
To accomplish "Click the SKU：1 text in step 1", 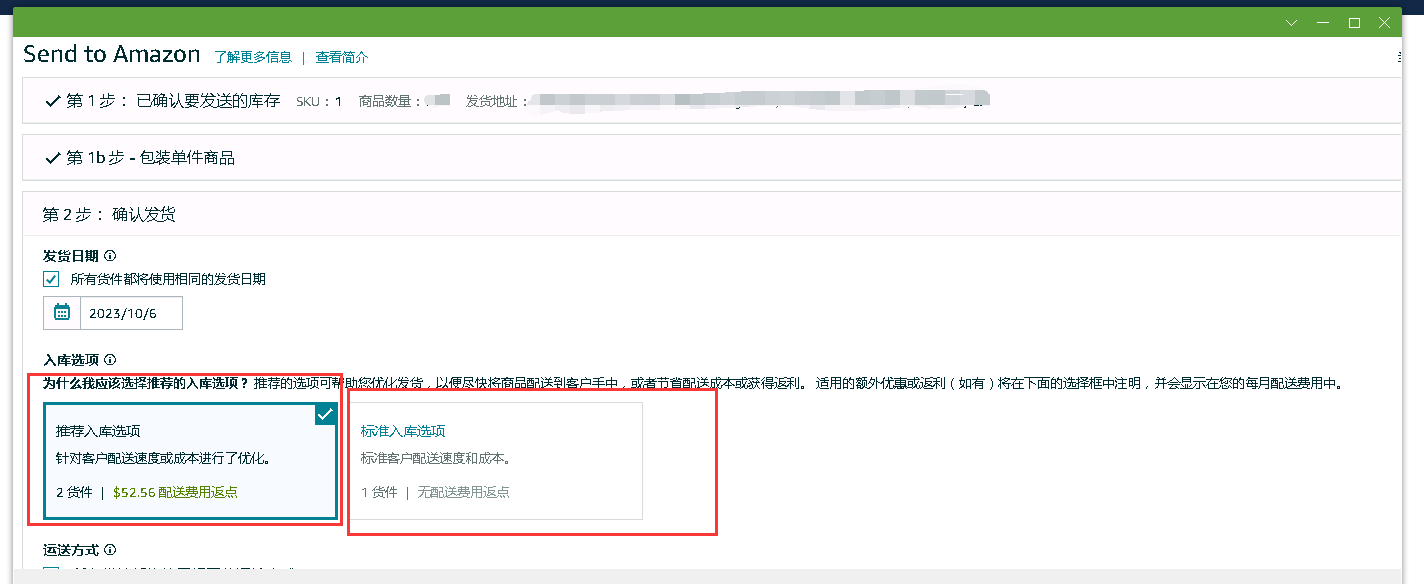I will [x=319, y=102].
